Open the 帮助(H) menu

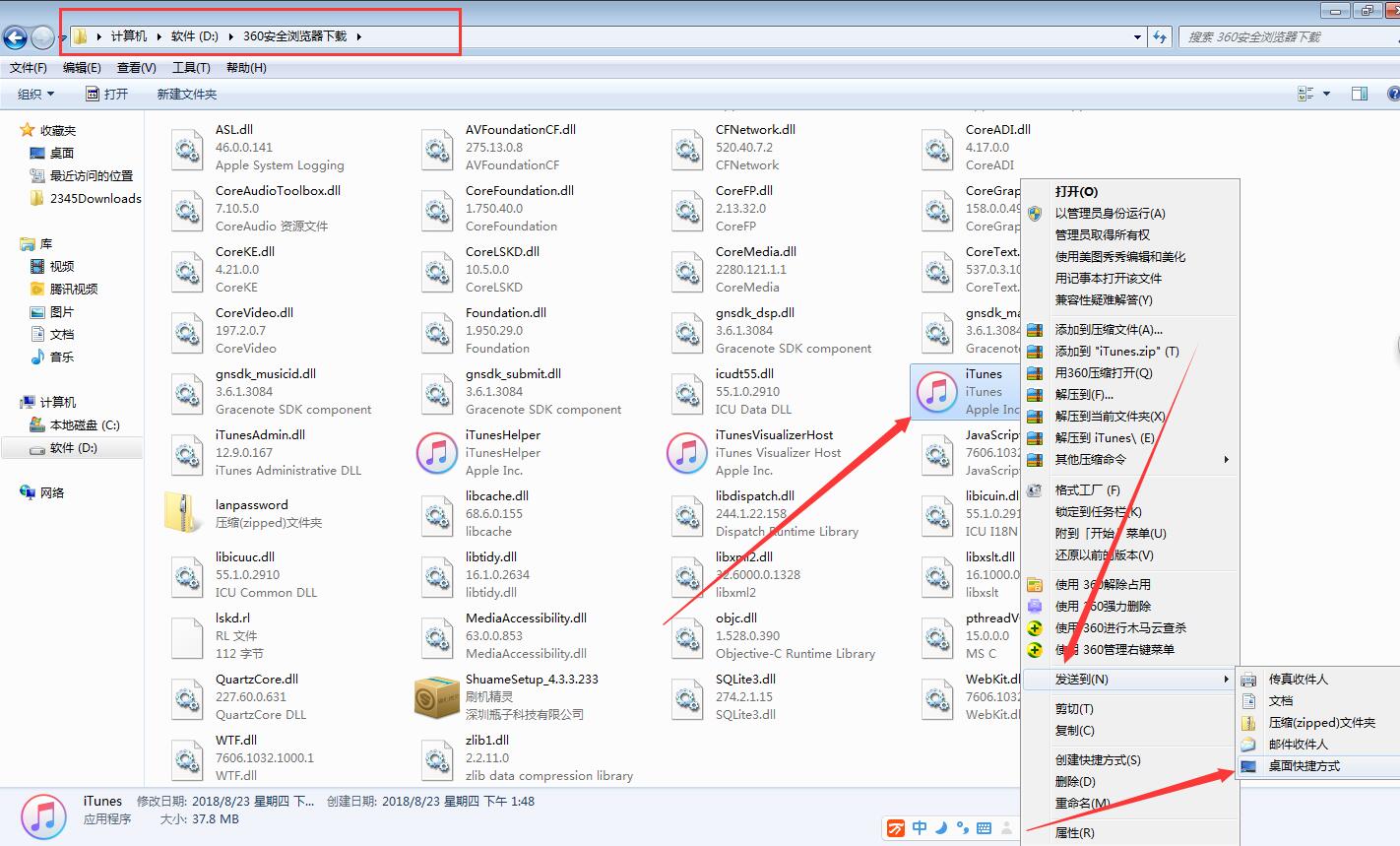click(x=246, y=68)
